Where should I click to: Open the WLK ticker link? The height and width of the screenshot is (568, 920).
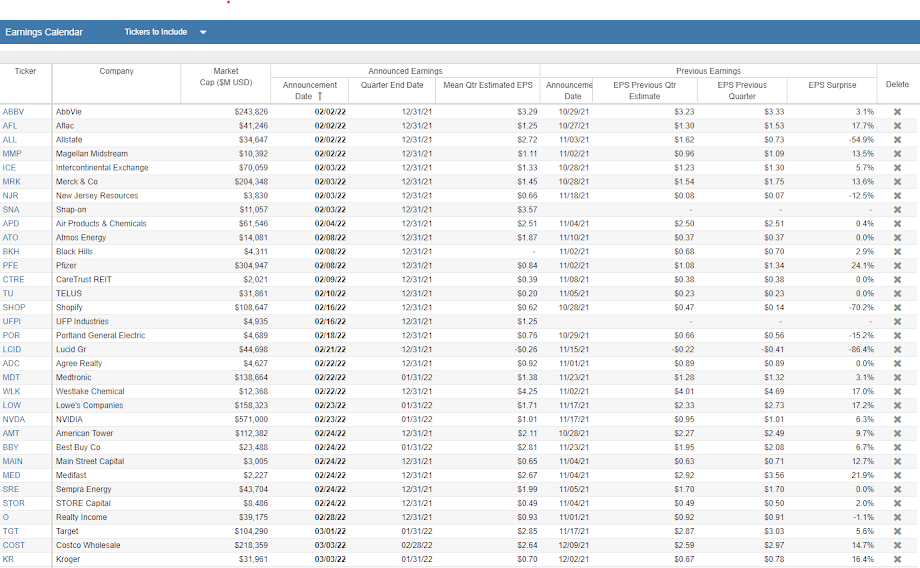point(11,391)
